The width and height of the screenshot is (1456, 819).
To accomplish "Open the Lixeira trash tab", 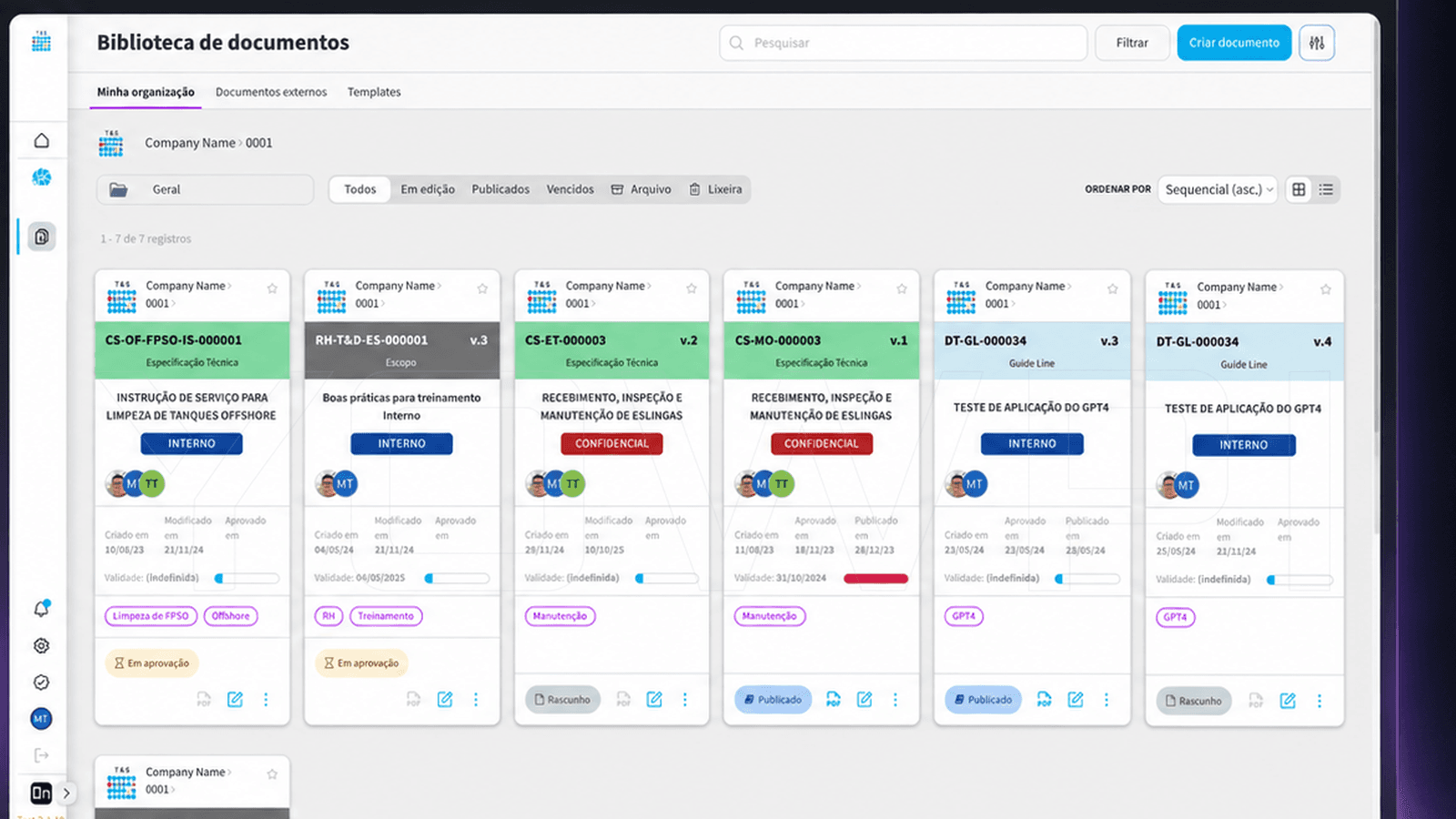I will [x=716, y=189].
